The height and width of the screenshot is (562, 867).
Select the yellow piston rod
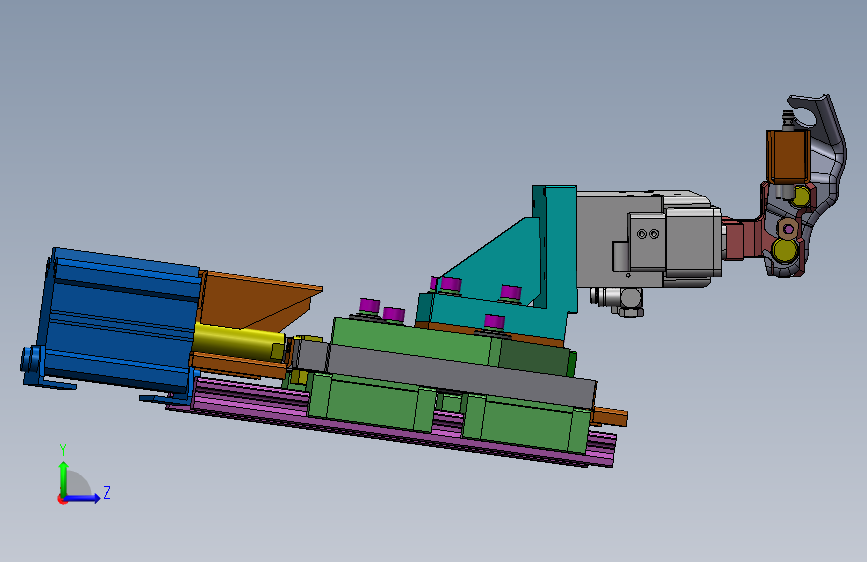pyautogui.click(x=238, y=341)
